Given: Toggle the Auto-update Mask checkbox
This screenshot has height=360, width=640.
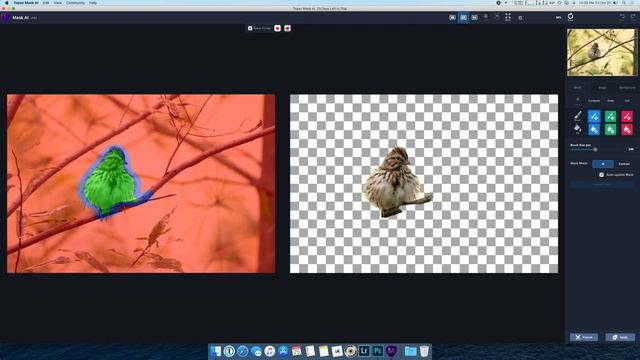Looking at the screenshot, I should coord(601,175).
